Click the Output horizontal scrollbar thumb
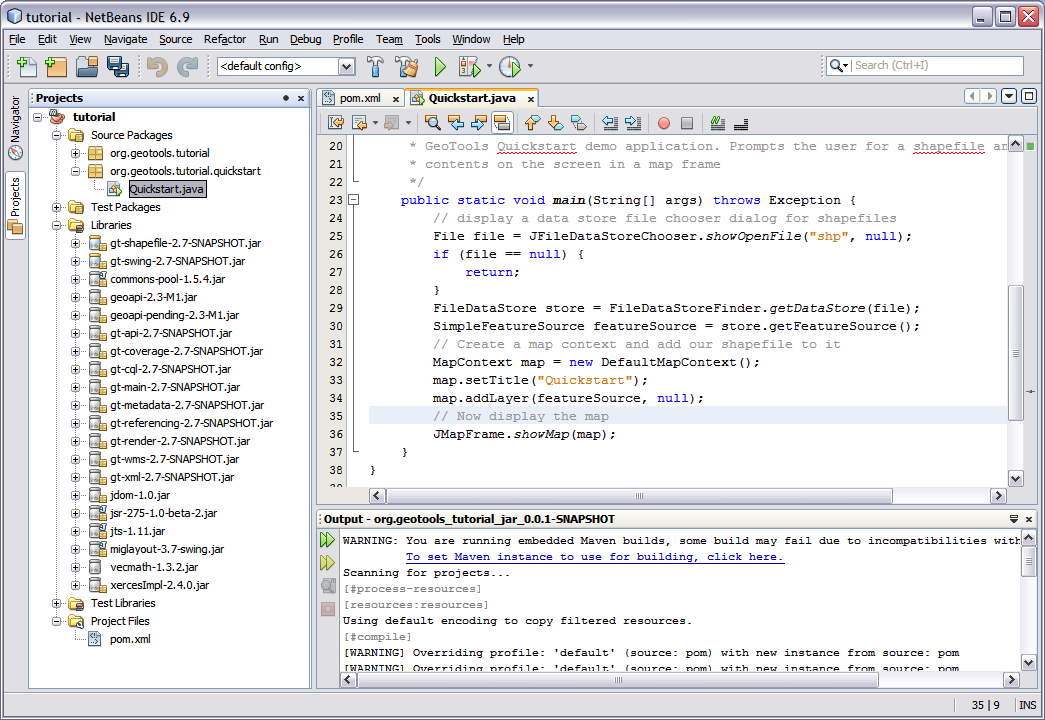Screen dimensions: 1045x720 point(618,679)
